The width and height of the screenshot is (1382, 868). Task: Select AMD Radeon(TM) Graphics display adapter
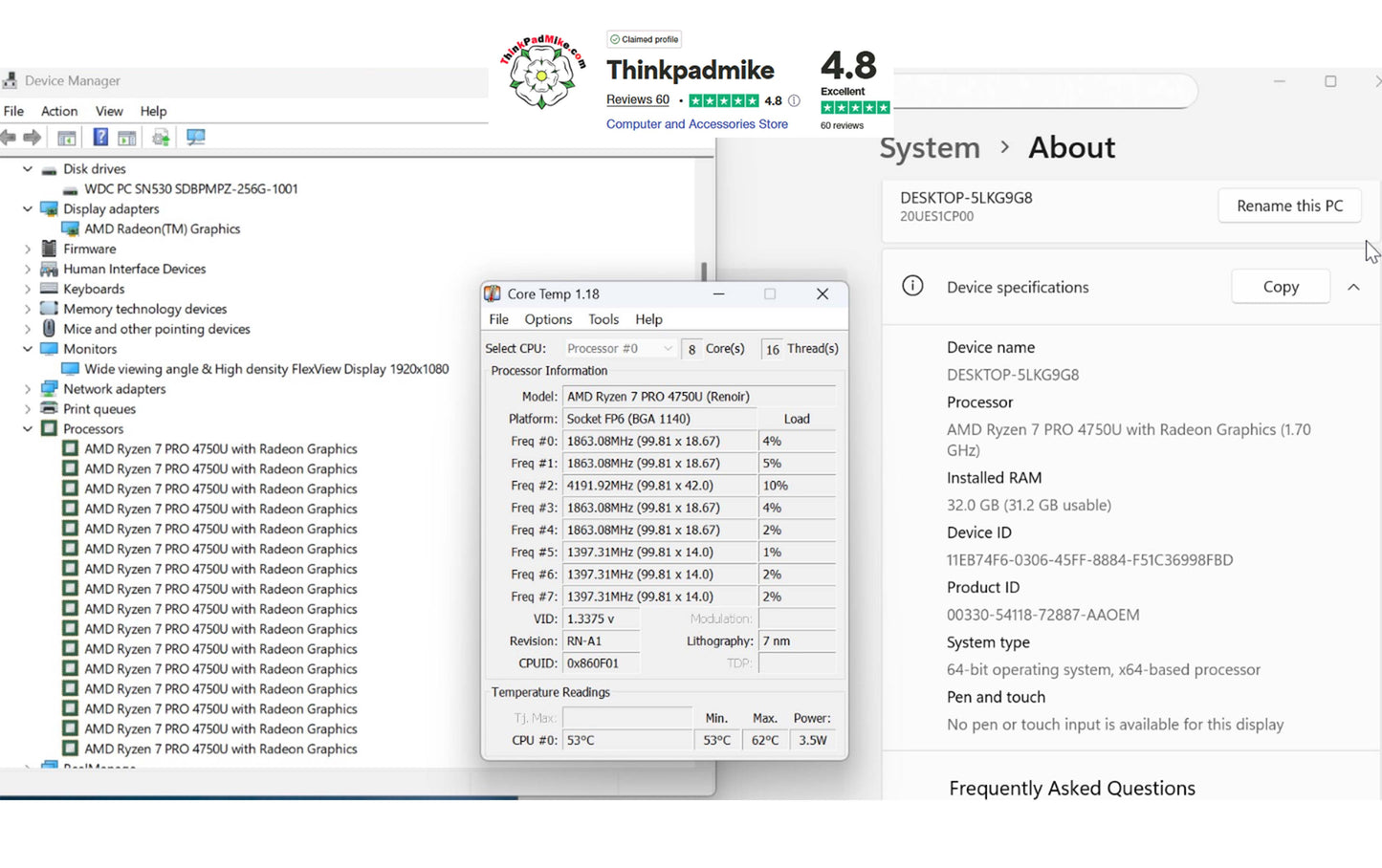[x=162, y=229]
